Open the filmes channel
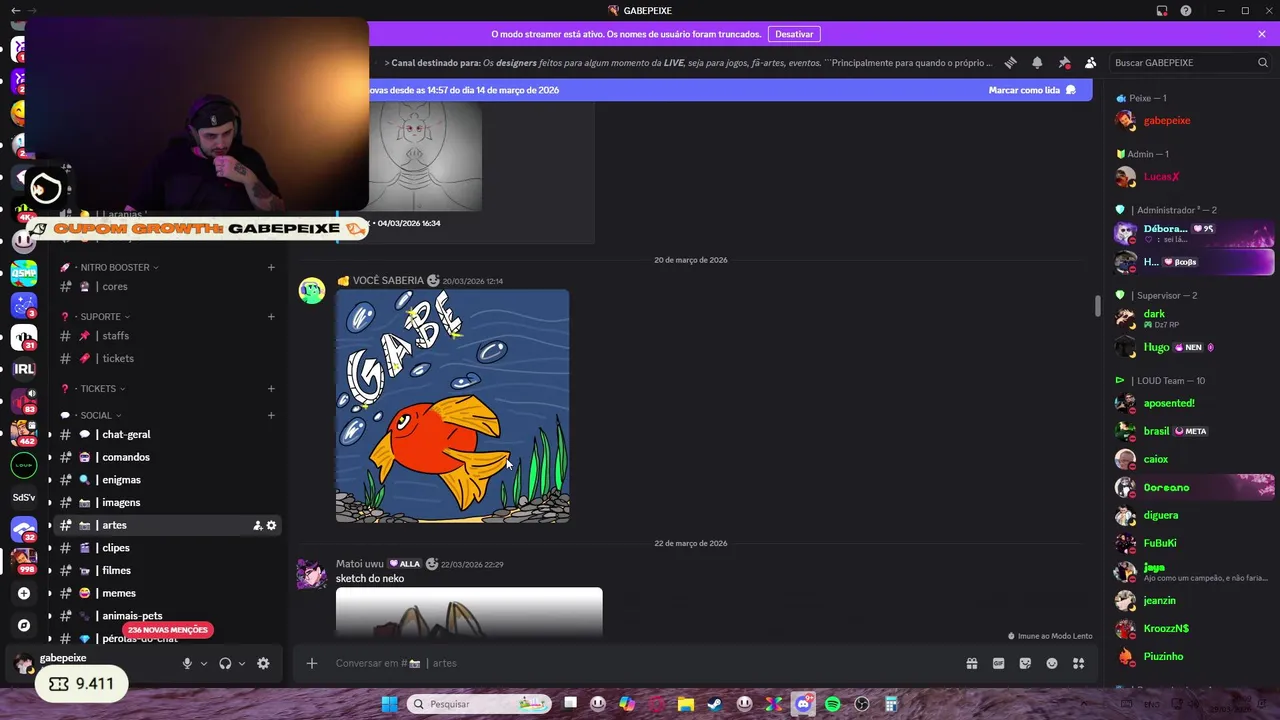The image size is (1280, 720). tap(166, 570)
